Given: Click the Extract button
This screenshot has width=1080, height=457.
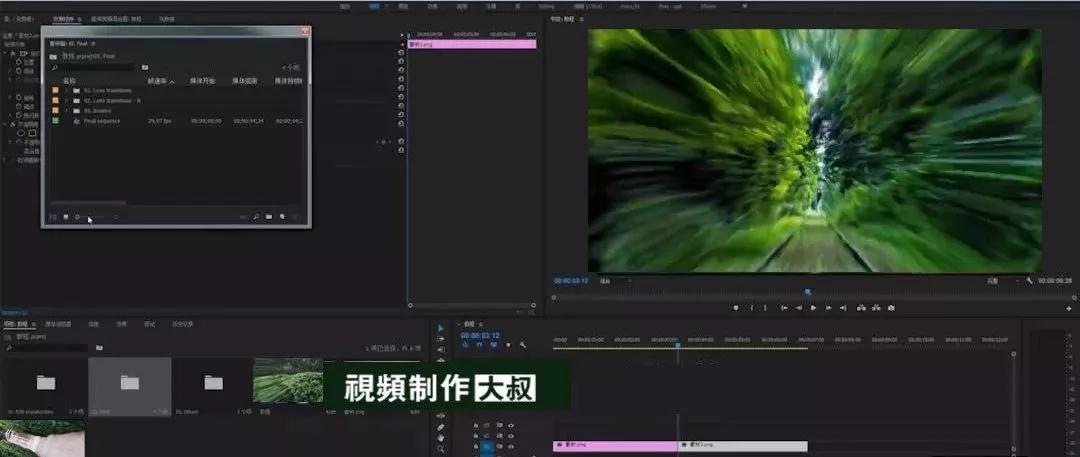Looking at the screenshot, I should point(876,308).
